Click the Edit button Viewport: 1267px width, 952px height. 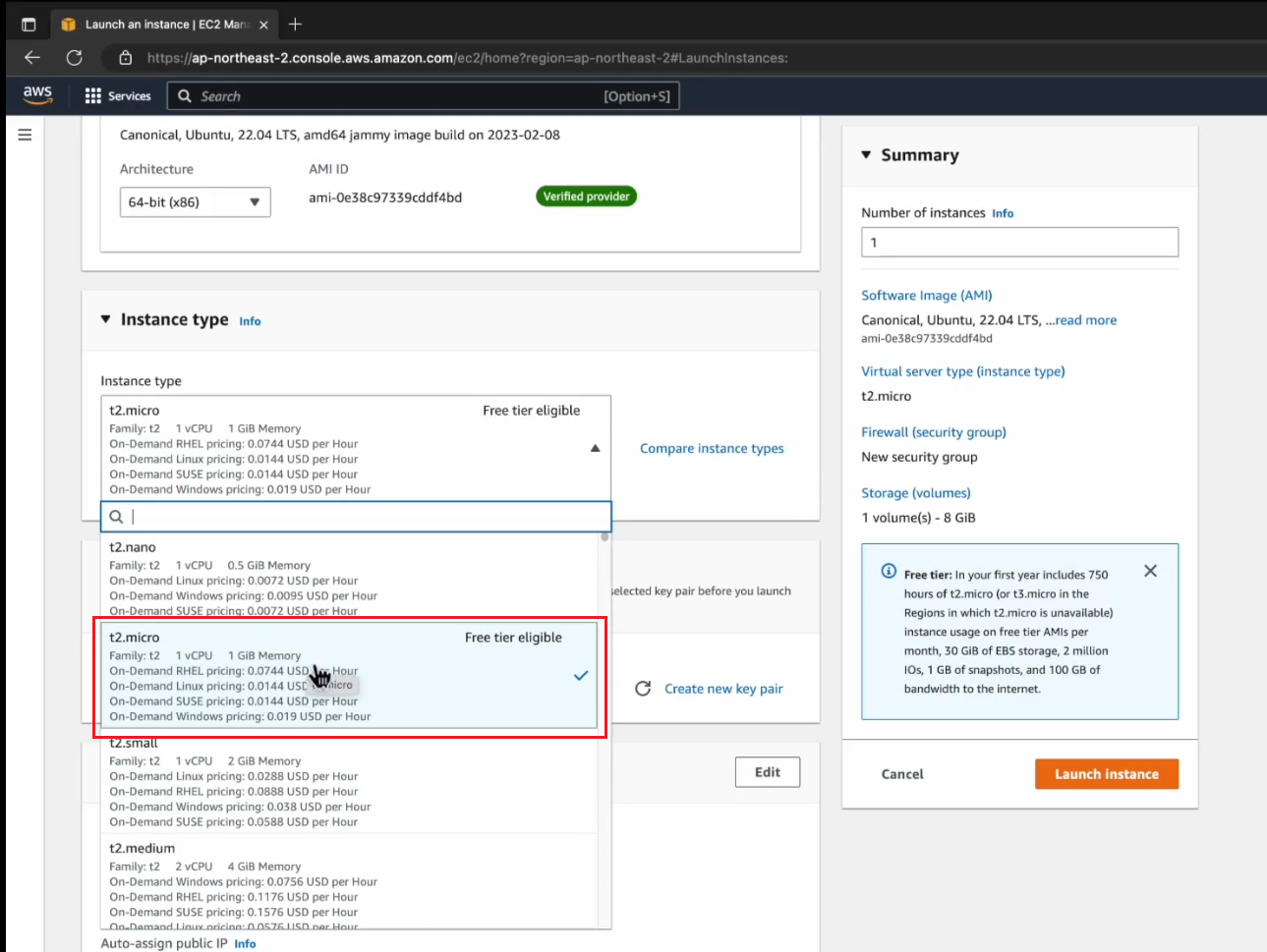tap(768, 772)
